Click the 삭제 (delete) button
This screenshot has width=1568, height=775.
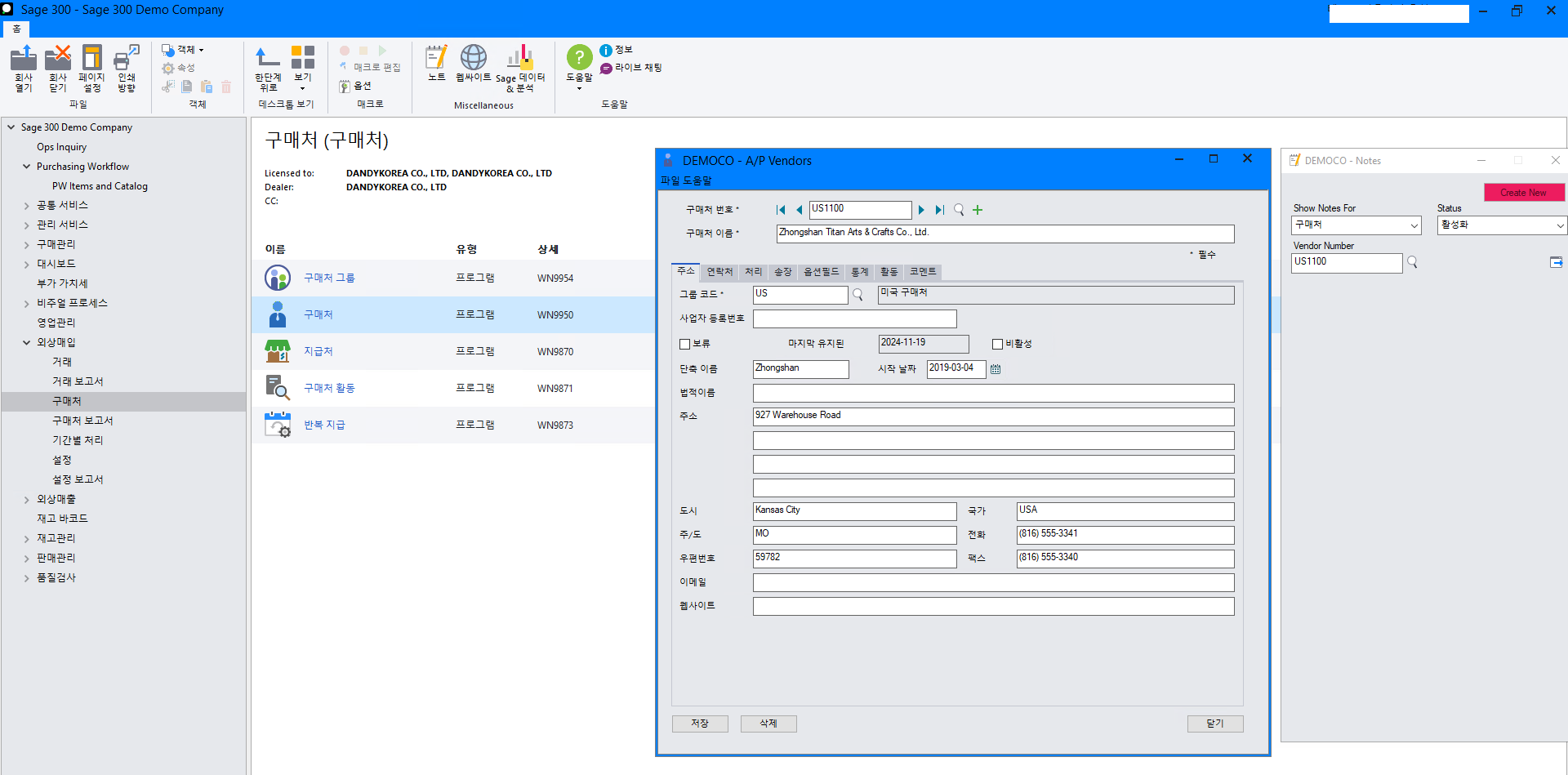coord(768,724)
